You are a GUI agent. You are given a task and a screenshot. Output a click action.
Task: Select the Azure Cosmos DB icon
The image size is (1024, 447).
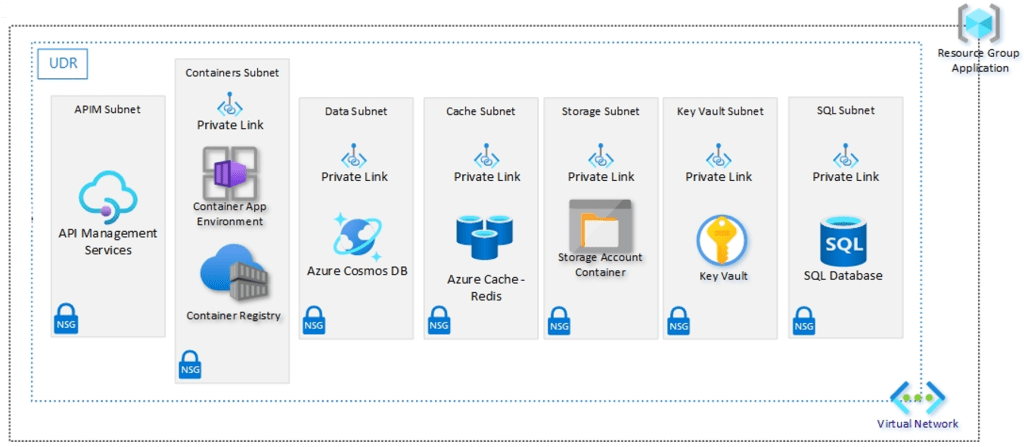(357, 235)
